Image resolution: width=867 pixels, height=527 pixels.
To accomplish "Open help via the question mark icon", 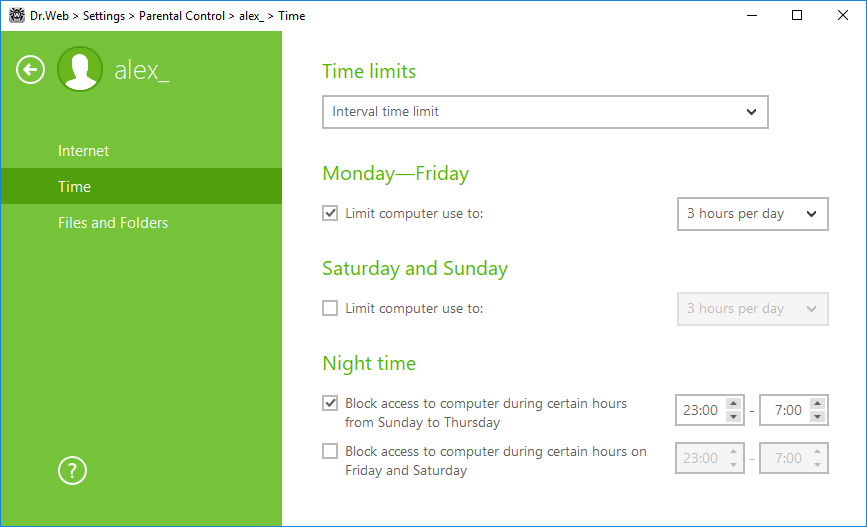I will pos(72,471).
